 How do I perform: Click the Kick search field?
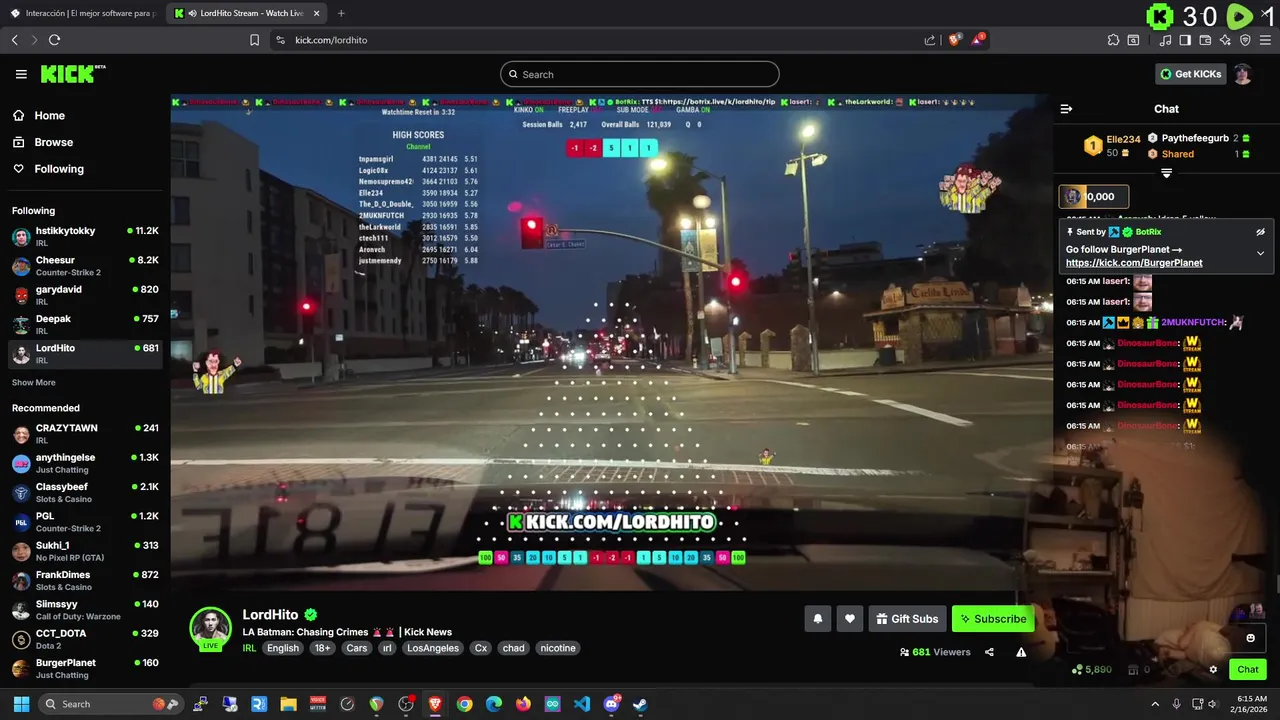pos(640,74)
